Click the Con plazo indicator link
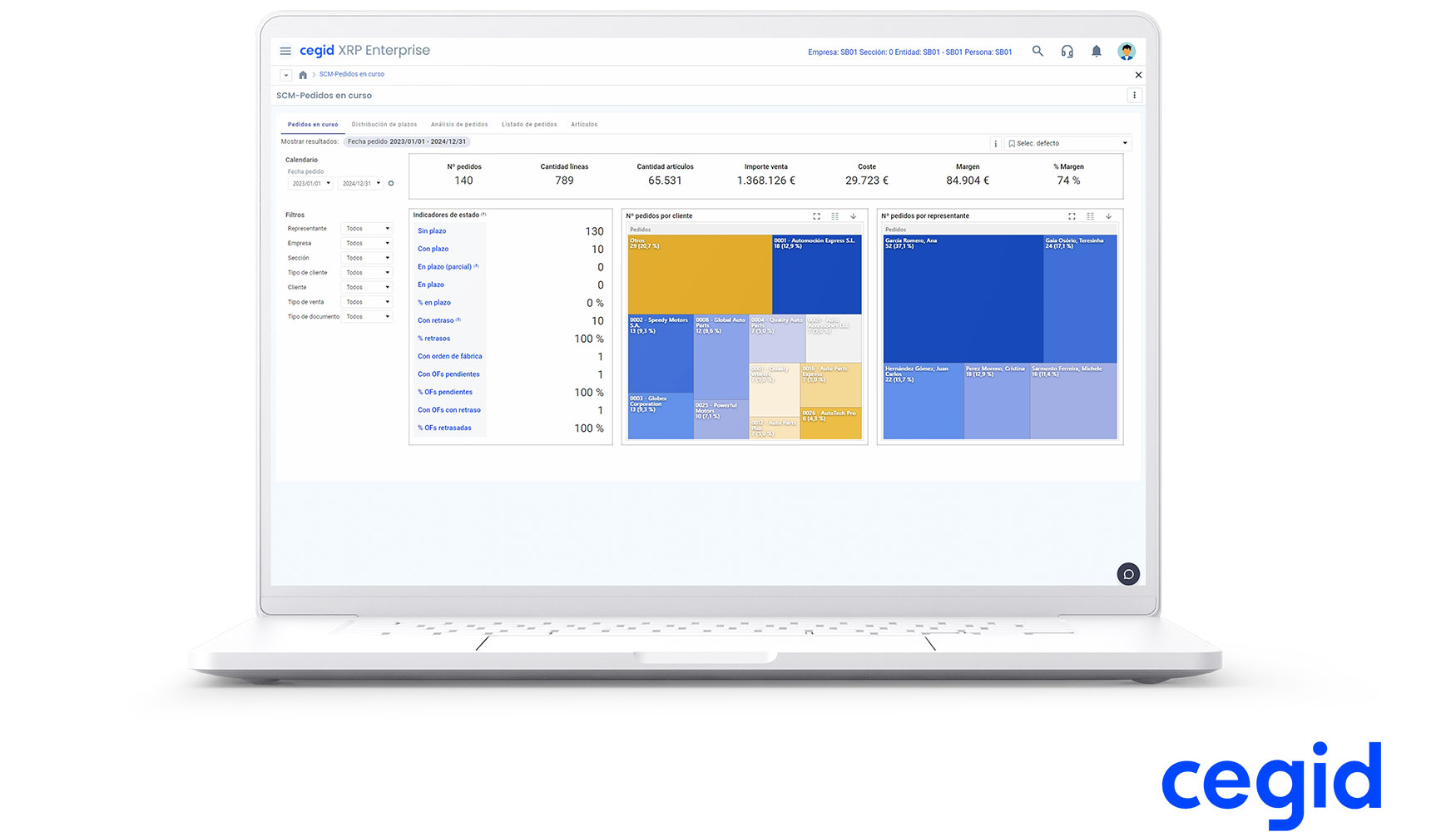 pos(433,249)
